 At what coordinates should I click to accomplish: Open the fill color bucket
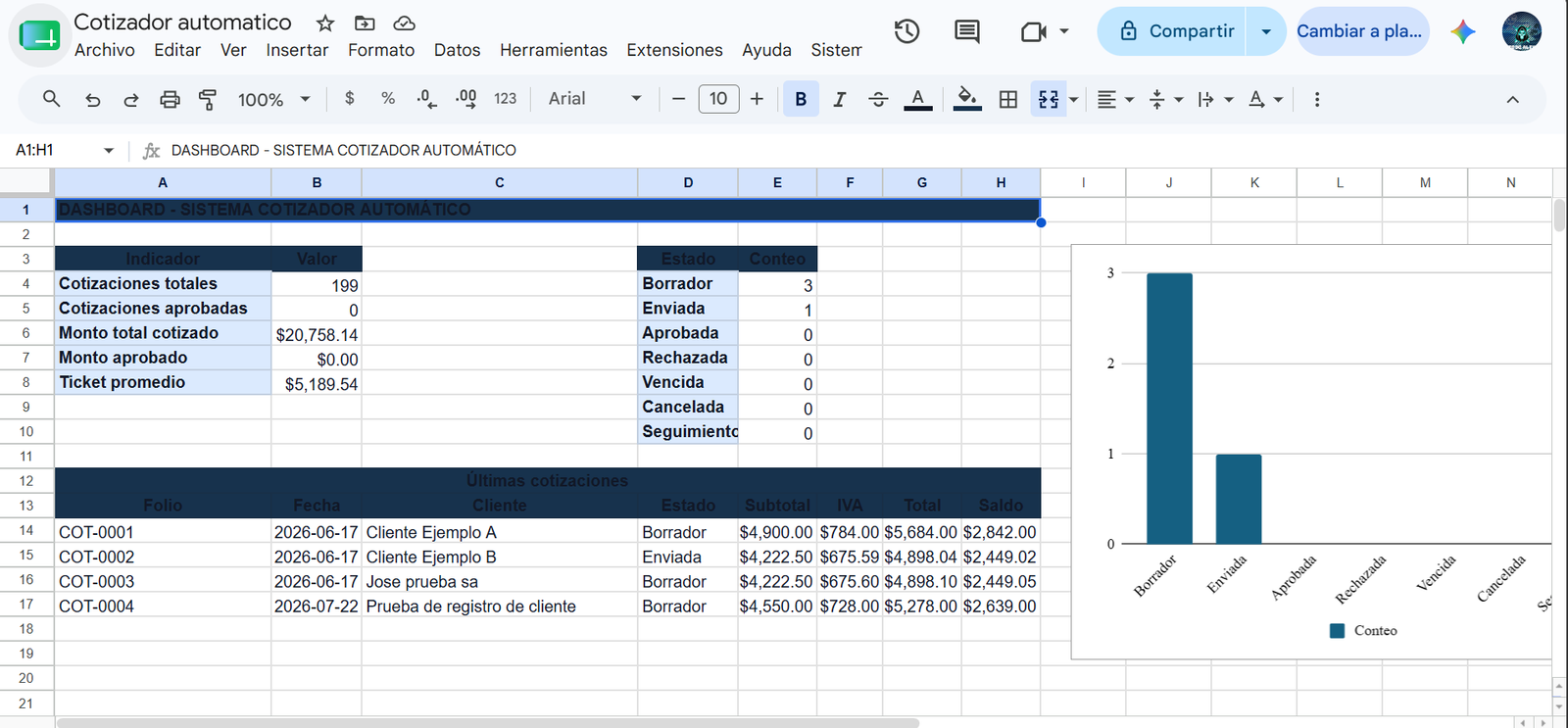point(967,99)
